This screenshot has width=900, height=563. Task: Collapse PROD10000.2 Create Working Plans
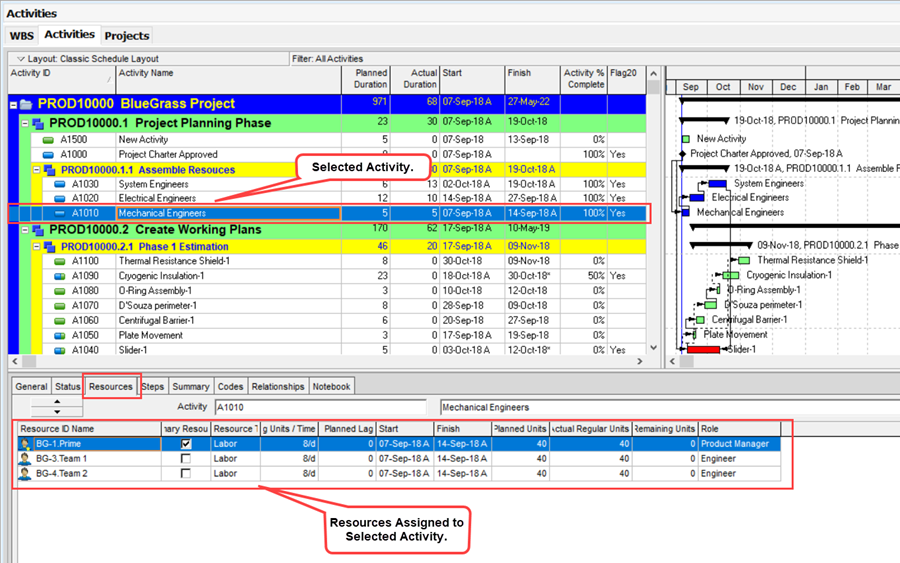click(x=25, y=230)
